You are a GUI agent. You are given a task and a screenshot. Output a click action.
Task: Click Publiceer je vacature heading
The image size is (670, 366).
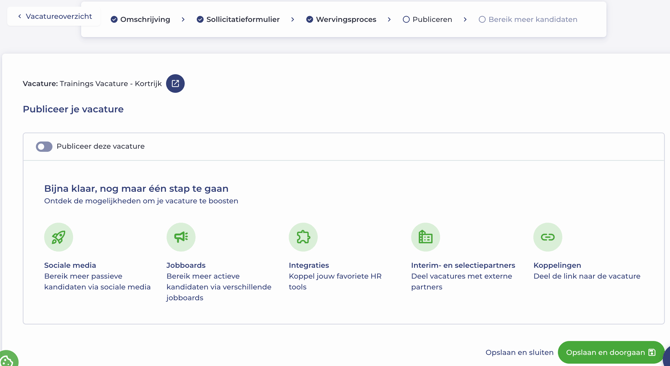pyautogui.click(x=73, y=109)
